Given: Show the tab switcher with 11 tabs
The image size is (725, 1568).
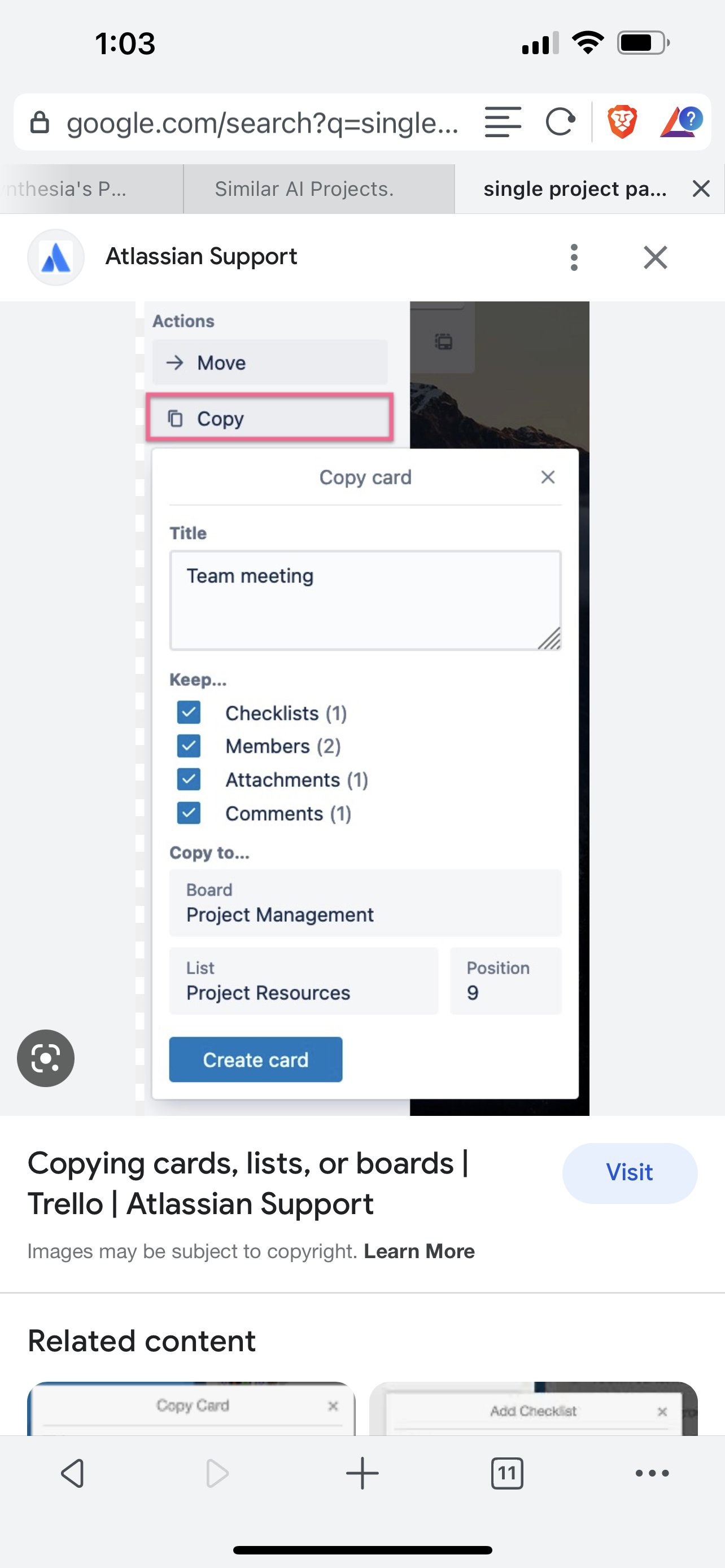Looking at the screenshot, I should coord(506,1473).
